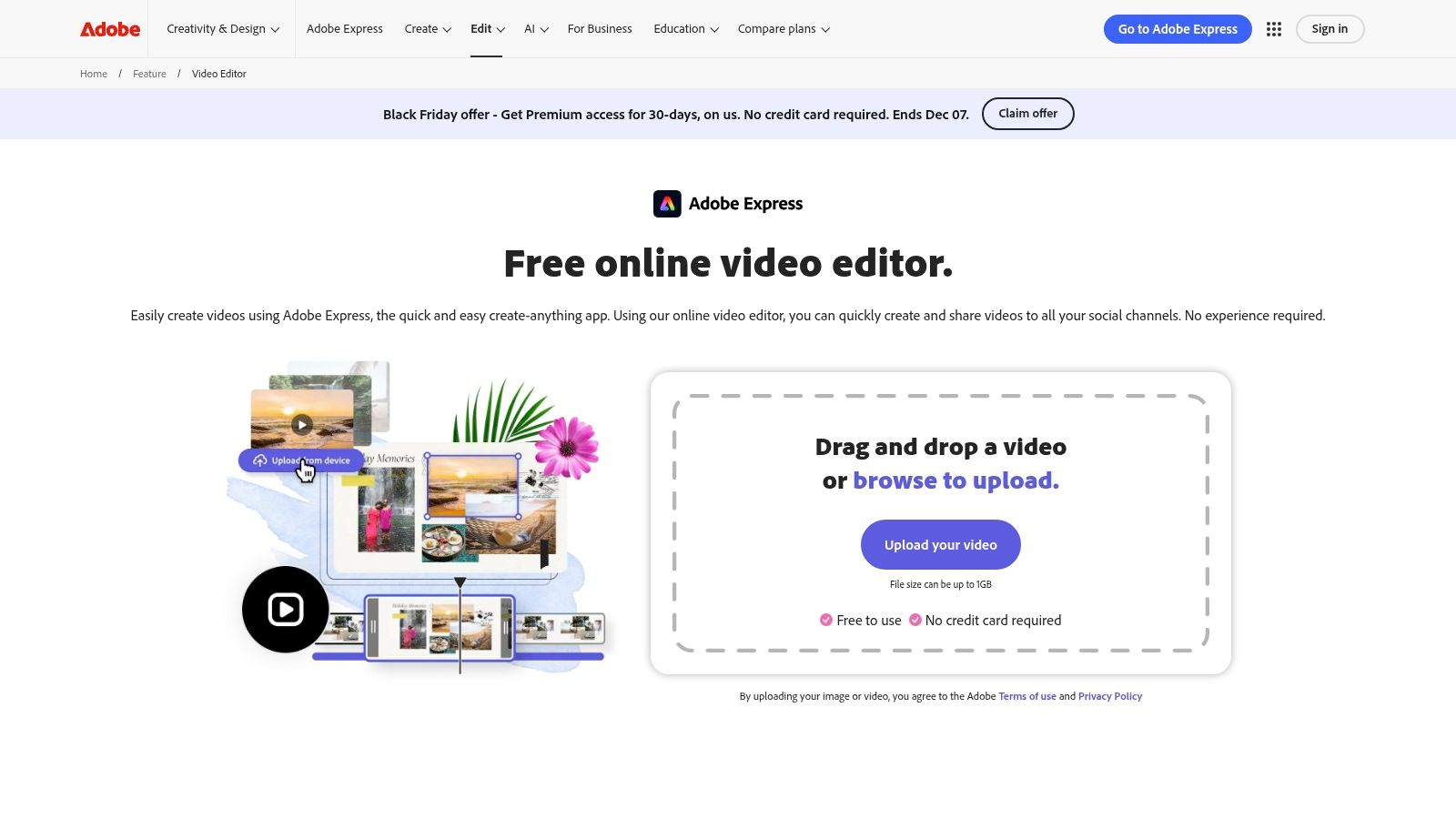Click Sign in
The width and height of the screenshot is (1456, 819).
coord(1330,28)
